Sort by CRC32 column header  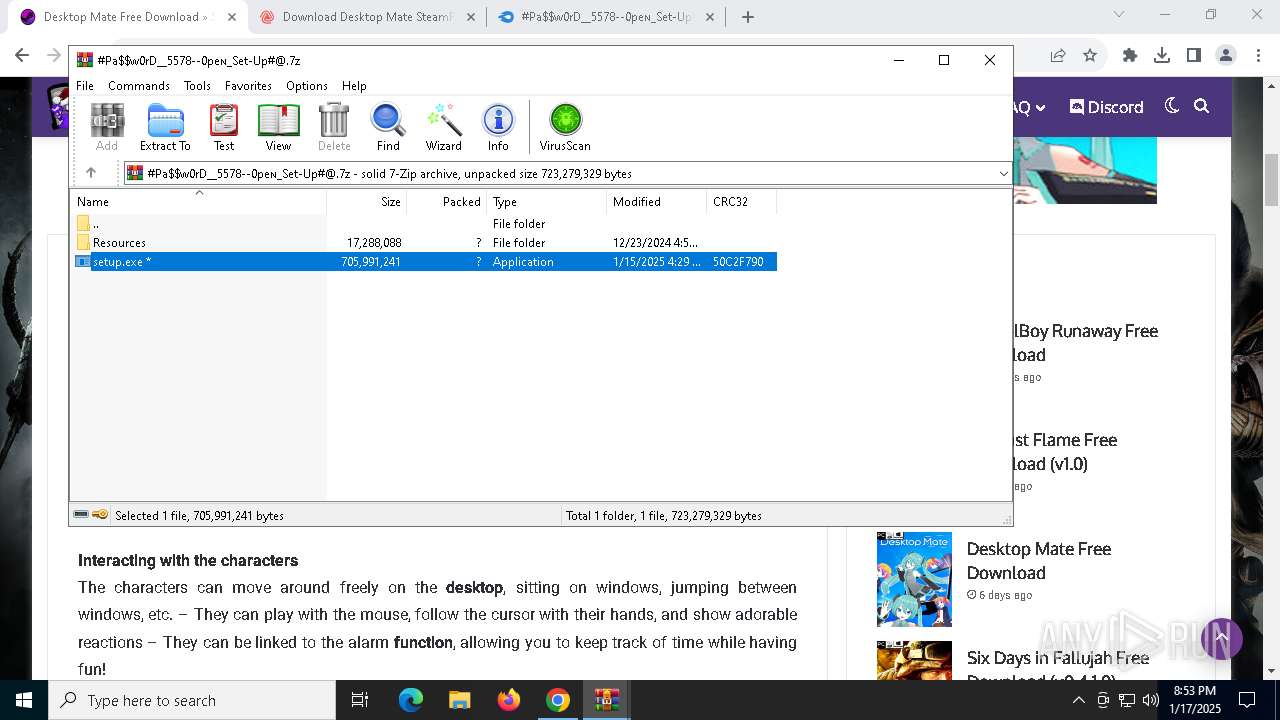tap(741, 201)
